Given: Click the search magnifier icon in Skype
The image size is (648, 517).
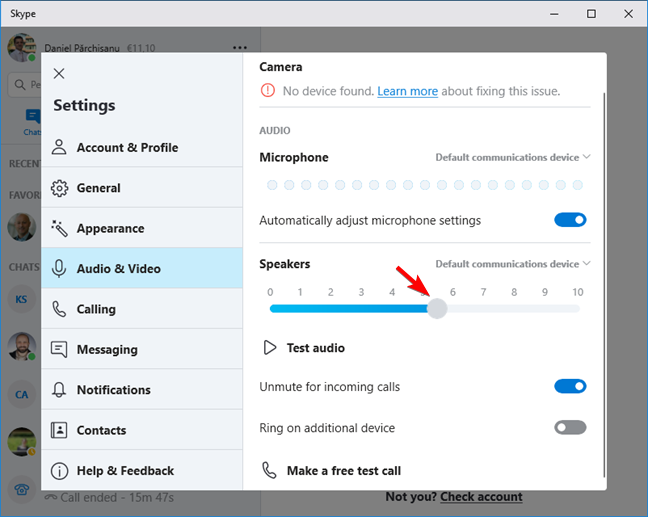Looking at the screenshot, I should pos(19,85).
